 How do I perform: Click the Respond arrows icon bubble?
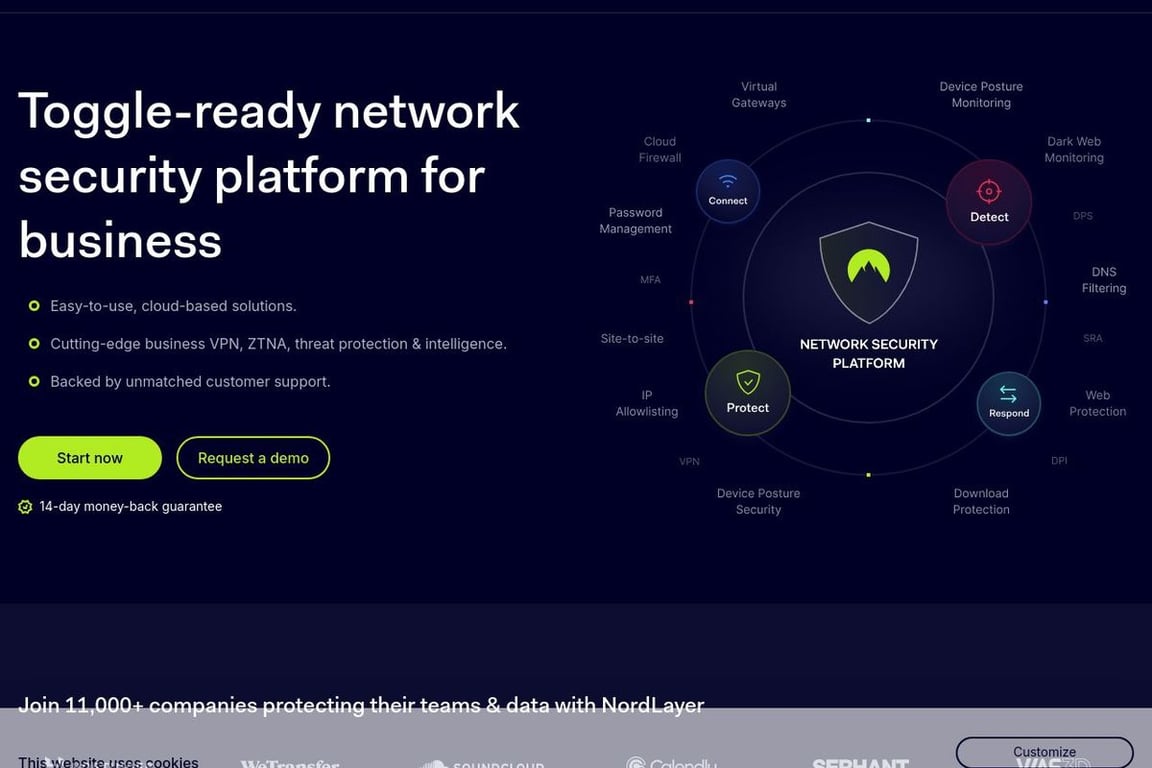coord(1008,403)
